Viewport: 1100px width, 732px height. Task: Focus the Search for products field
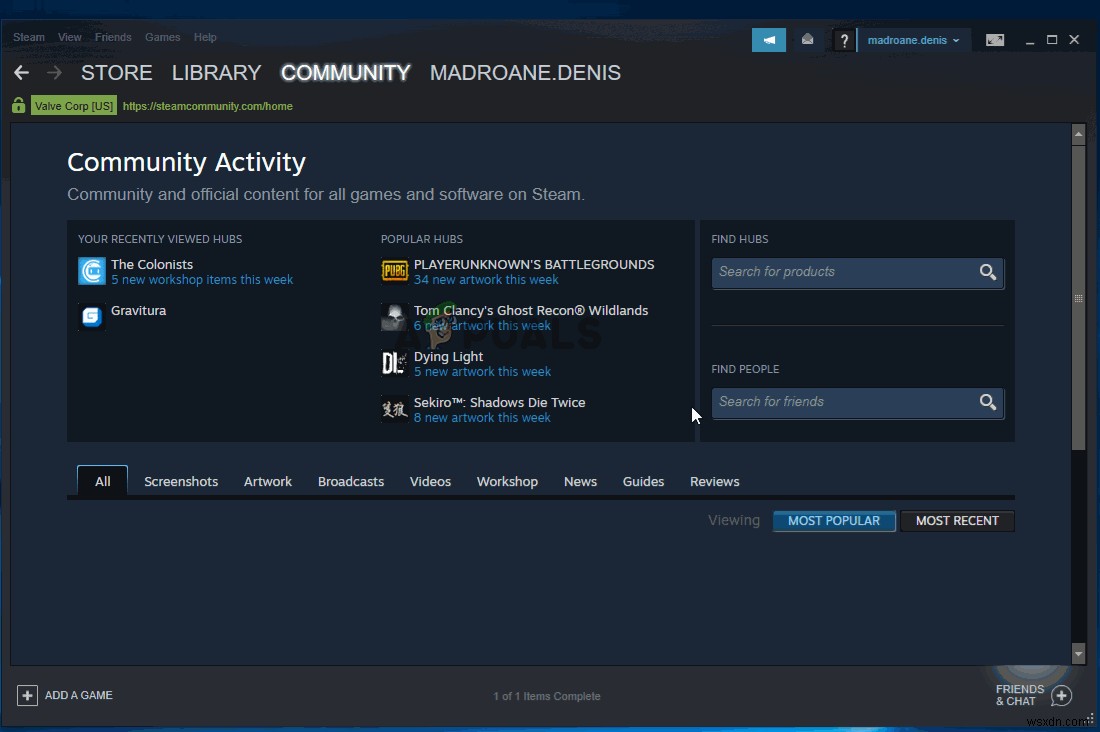pyautogui.click(x=857, y=273)
